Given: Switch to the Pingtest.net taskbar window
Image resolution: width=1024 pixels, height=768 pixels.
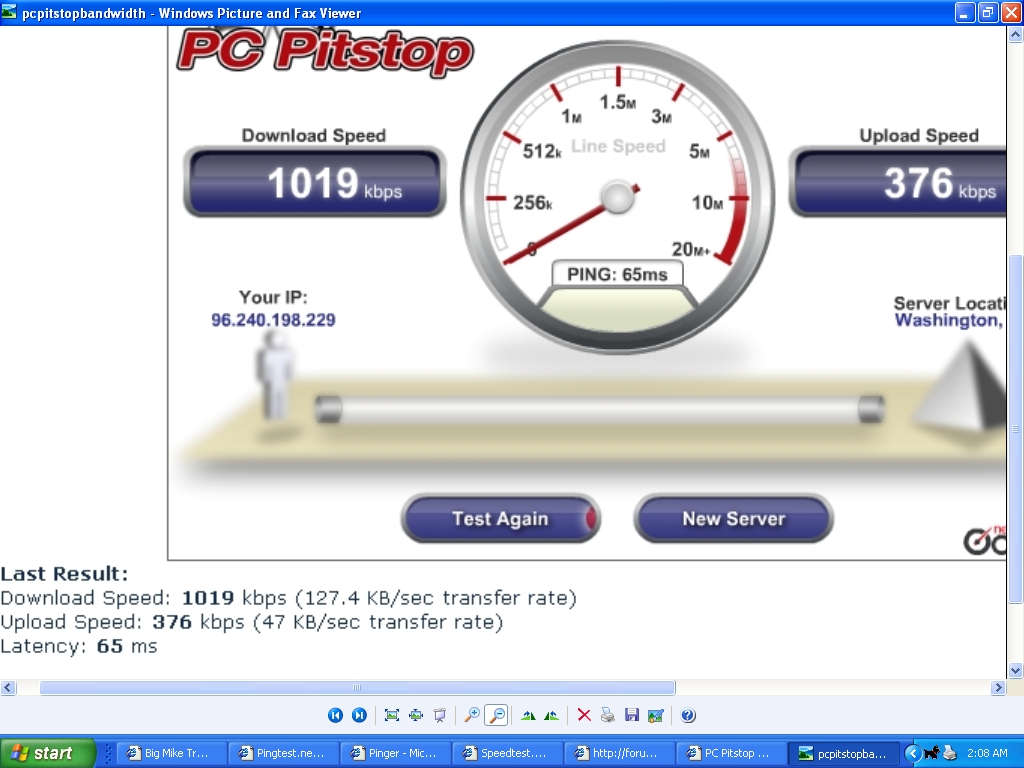Looking at the screenshot, I should (x=285, y=753).
